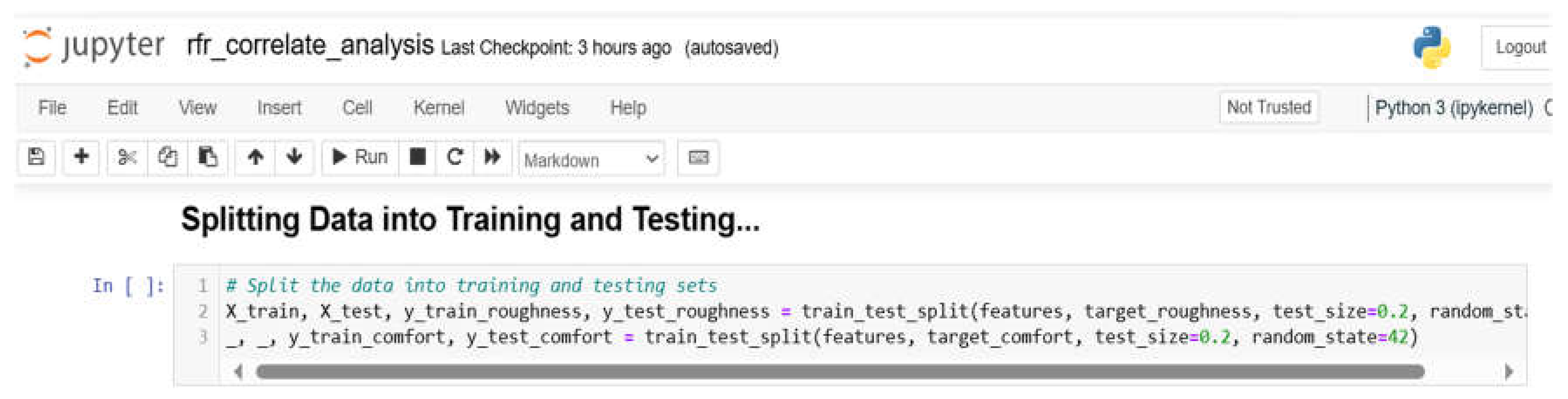Open the Kernel menu
The image size is (1568, 399).
[x=438, y=108]
